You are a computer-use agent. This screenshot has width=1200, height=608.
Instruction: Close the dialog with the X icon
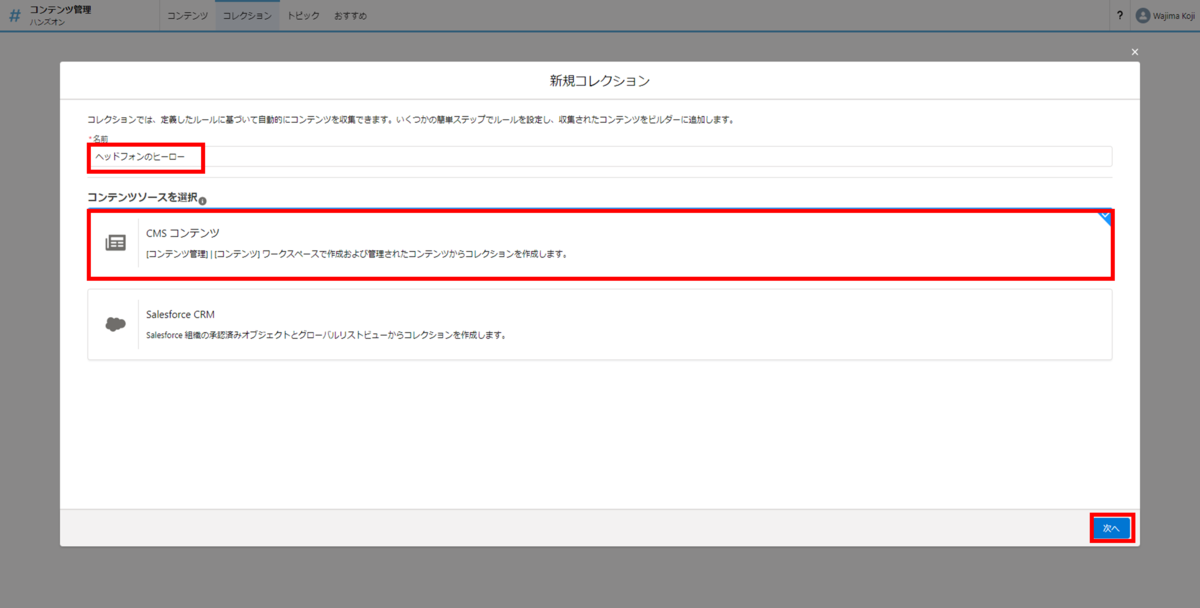click(x=1134, y=51)
